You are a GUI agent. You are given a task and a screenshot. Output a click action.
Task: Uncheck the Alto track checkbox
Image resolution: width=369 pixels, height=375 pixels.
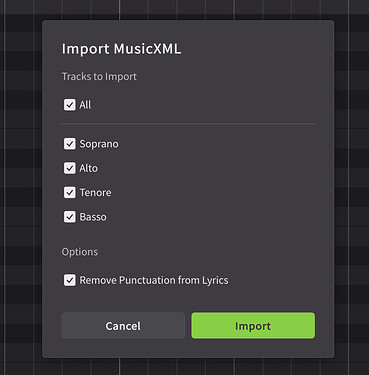pyautogui.click(x=70, y=168)
